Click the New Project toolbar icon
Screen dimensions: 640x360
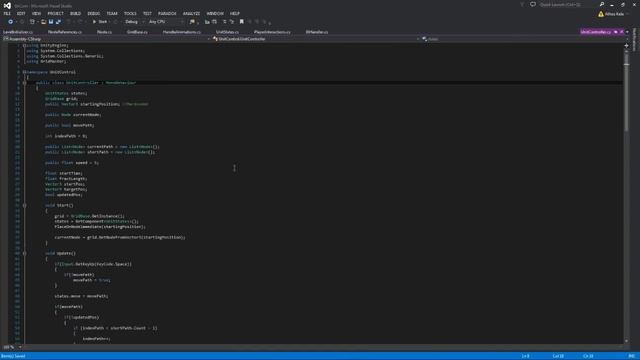coord(32,22)
